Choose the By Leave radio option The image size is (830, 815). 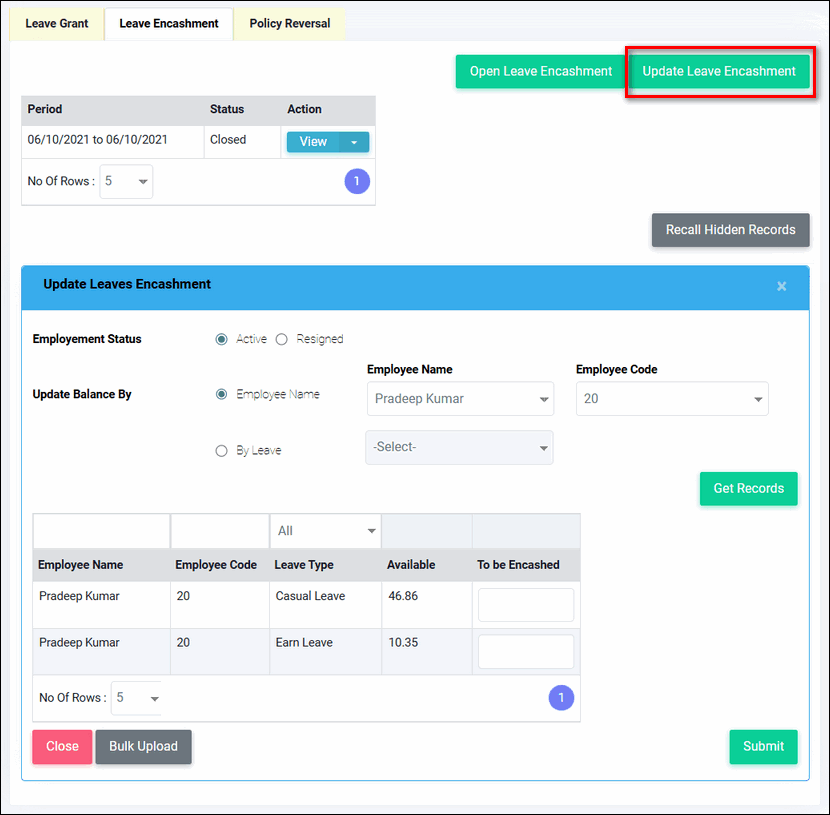coord(222,451)
